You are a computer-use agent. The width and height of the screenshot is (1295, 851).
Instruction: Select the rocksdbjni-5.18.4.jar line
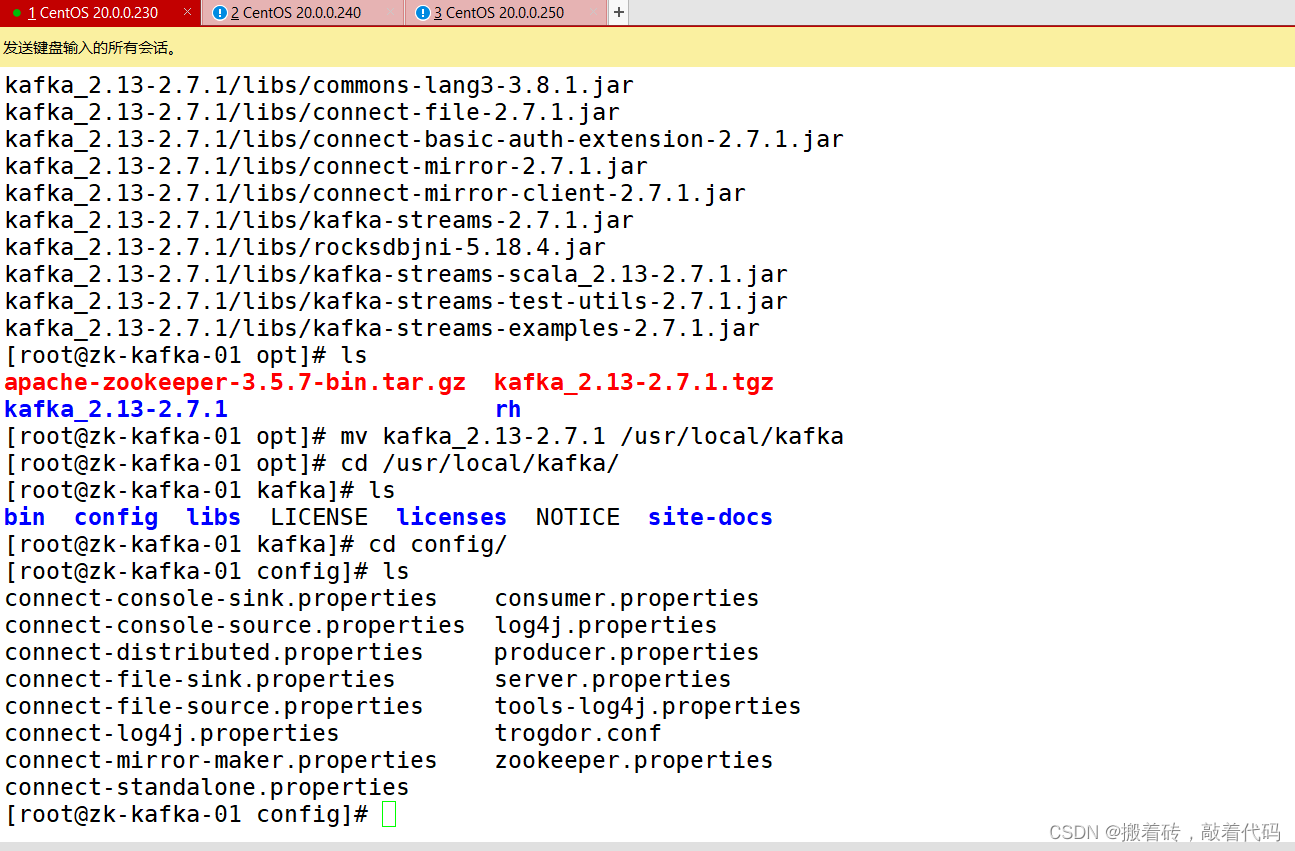(305, 248)
